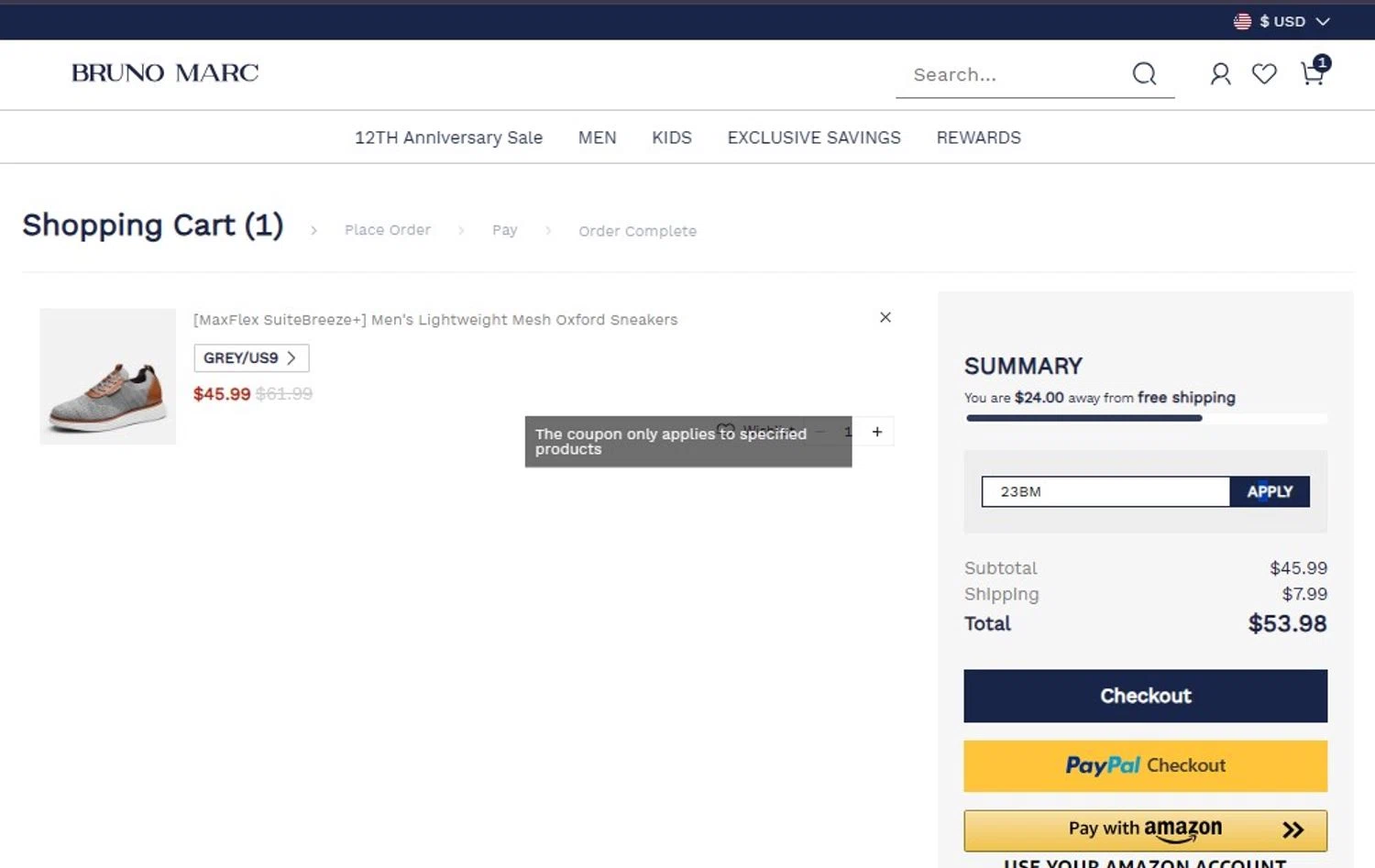Click the free shipping progress bar
This screenshot has height=868, width=1375.
(x=1146, y=418)
